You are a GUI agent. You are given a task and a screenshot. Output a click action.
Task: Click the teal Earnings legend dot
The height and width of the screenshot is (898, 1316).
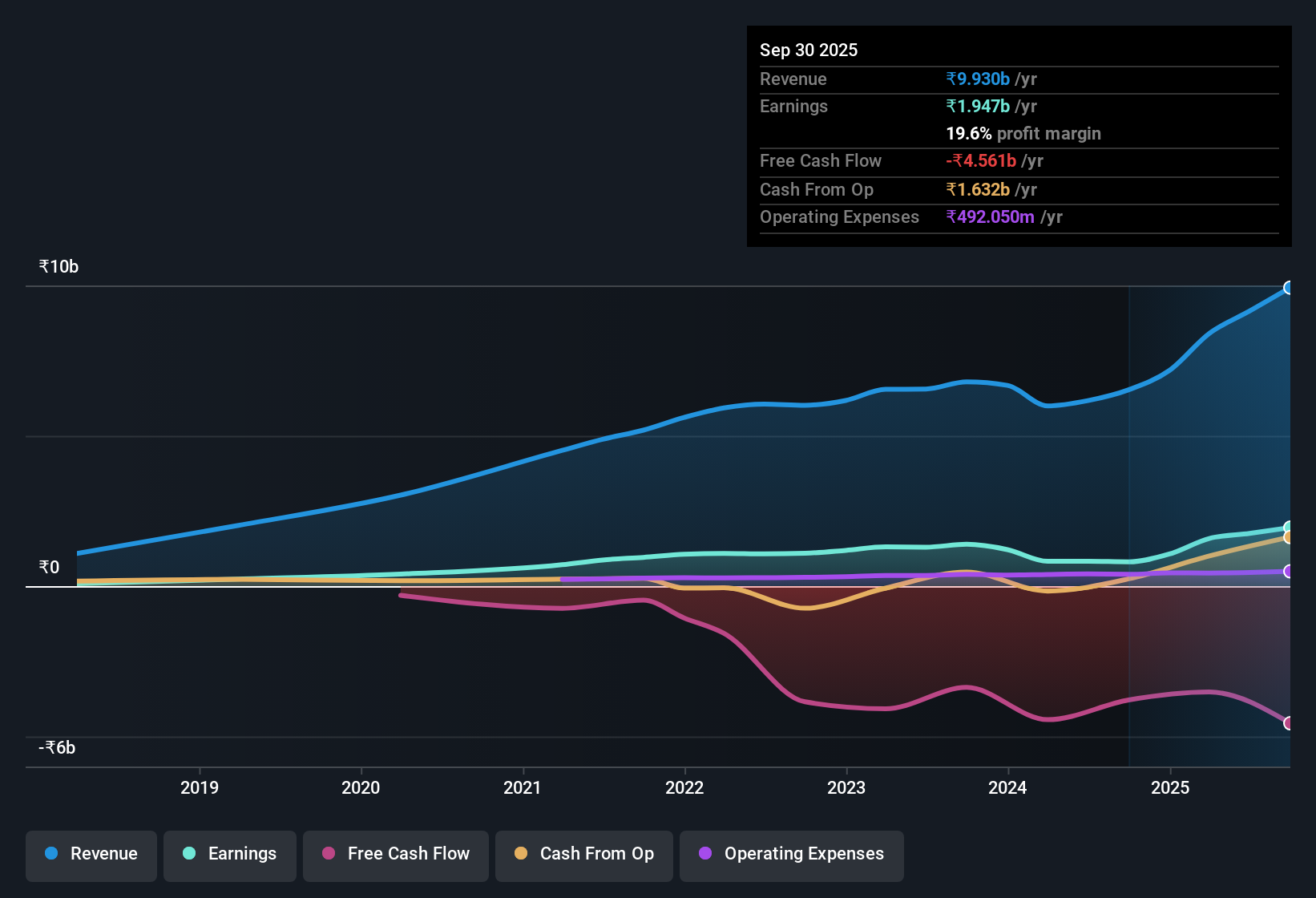[x=189, y=854]
